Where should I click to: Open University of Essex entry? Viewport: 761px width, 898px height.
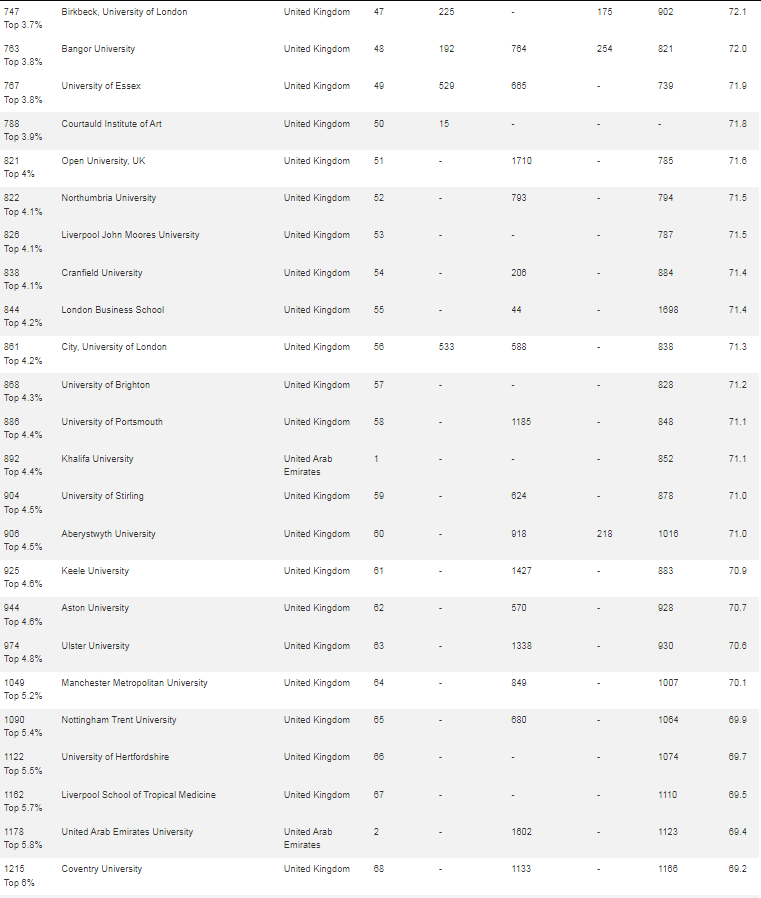point(101,86)
